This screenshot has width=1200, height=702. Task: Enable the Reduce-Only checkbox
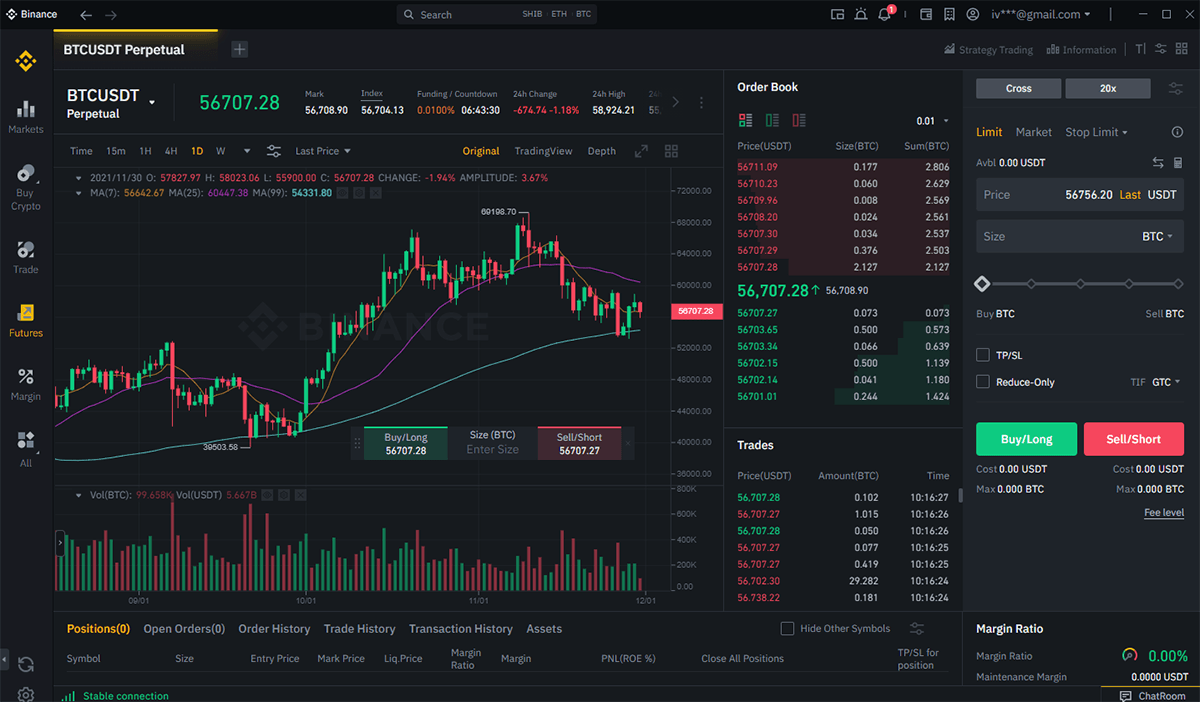click(982, 382)
